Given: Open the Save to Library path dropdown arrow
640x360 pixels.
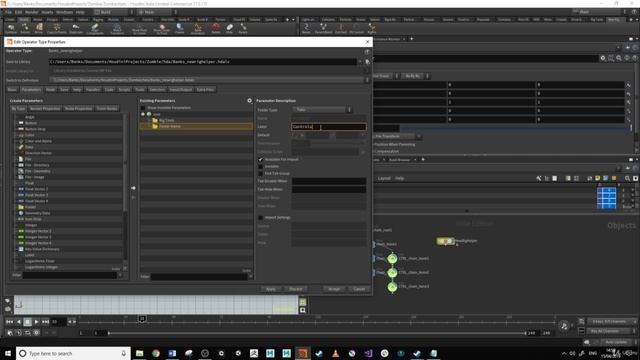Looking at the screenshot, I should tap(360, 62).
